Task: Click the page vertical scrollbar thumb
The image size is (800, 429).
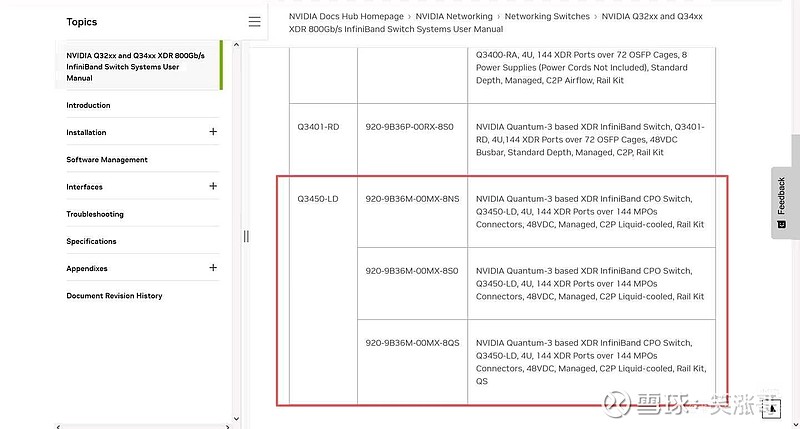Action: pos(795,187)
